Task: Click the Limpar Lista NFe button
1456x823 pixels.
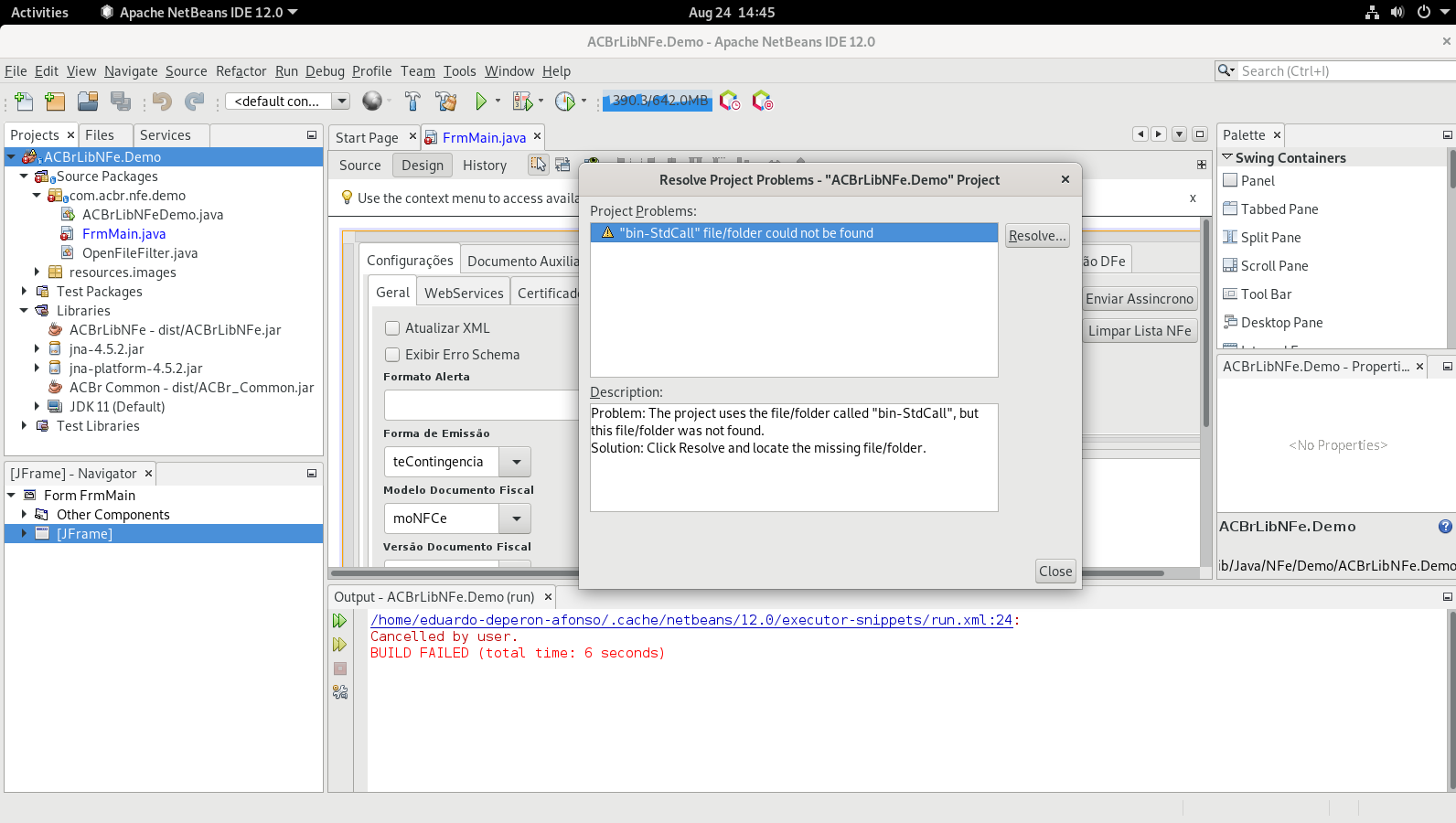Action: point(1140,331)
